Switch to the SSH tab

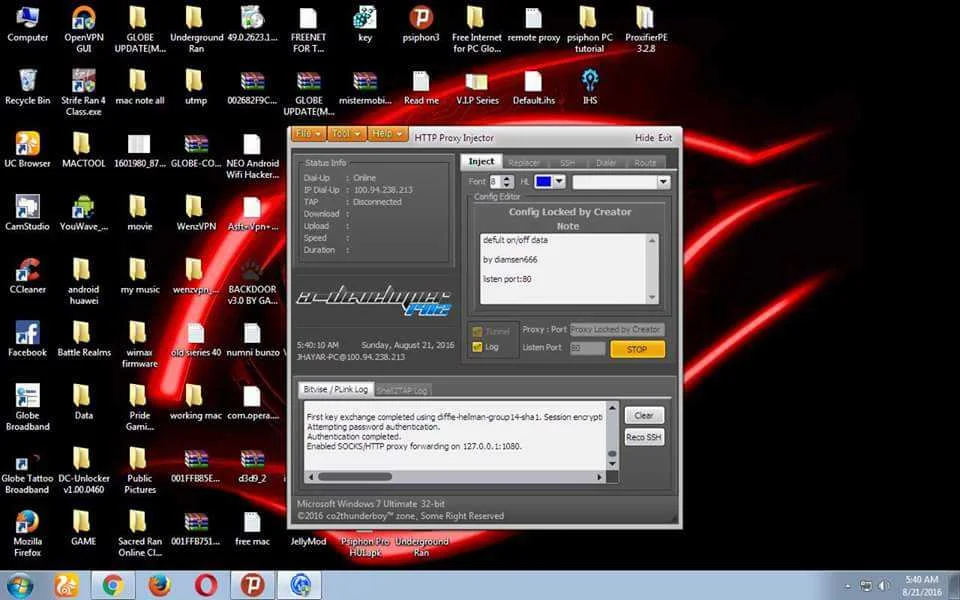pyautogui.click(x=568, y=163)
